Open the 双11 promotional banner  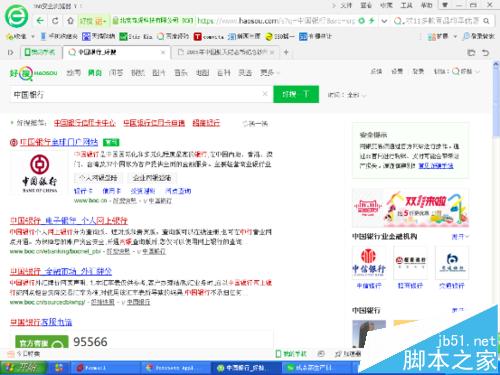tap(411, 208)
